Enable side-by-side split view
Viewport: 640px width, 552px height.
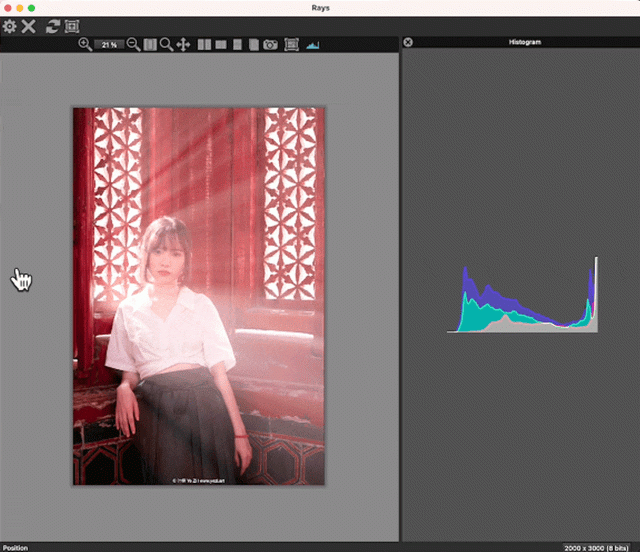click(204, 45)
